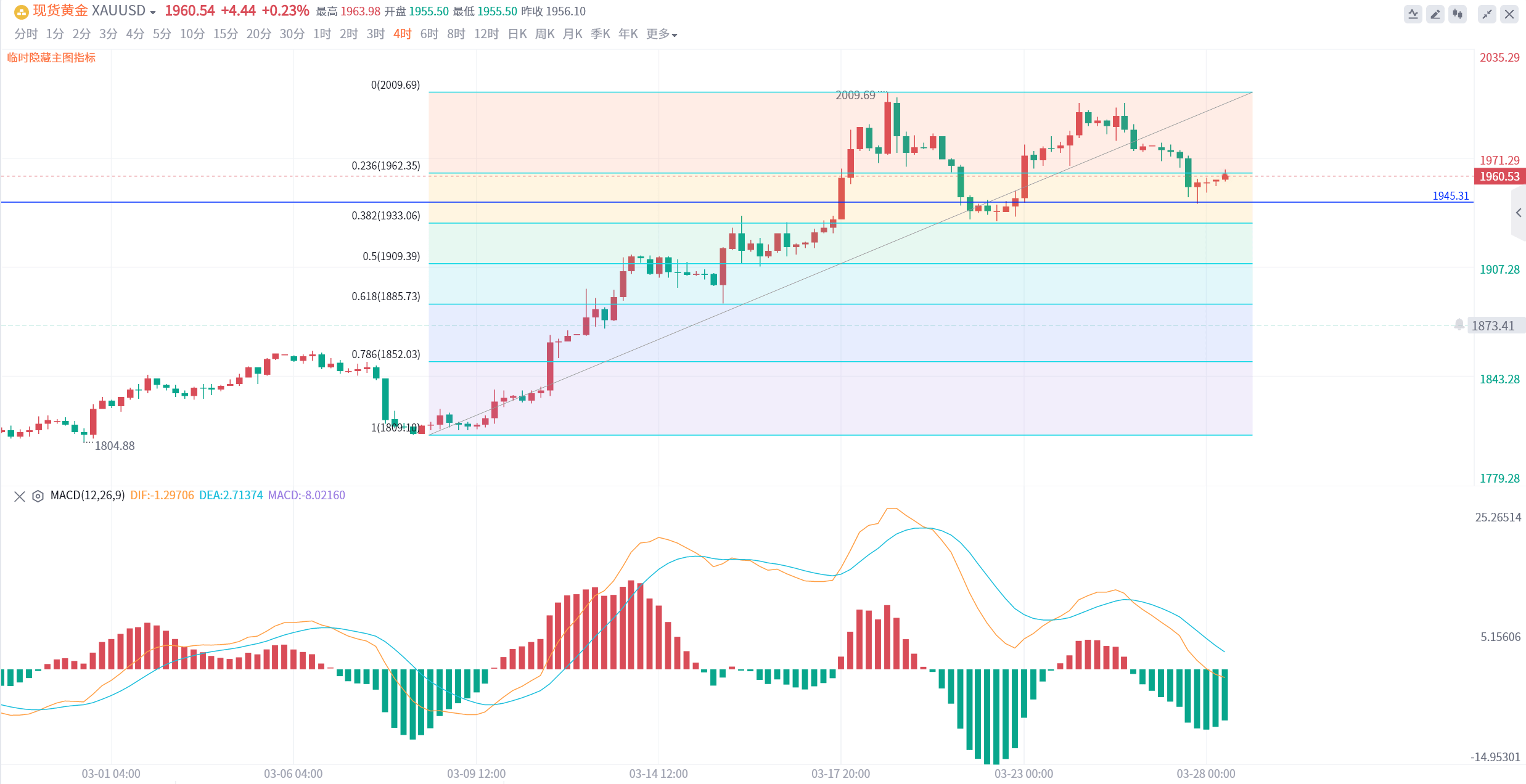Click the collapse/exit fullscreen arrows icon

click(x=1487, y=14)
